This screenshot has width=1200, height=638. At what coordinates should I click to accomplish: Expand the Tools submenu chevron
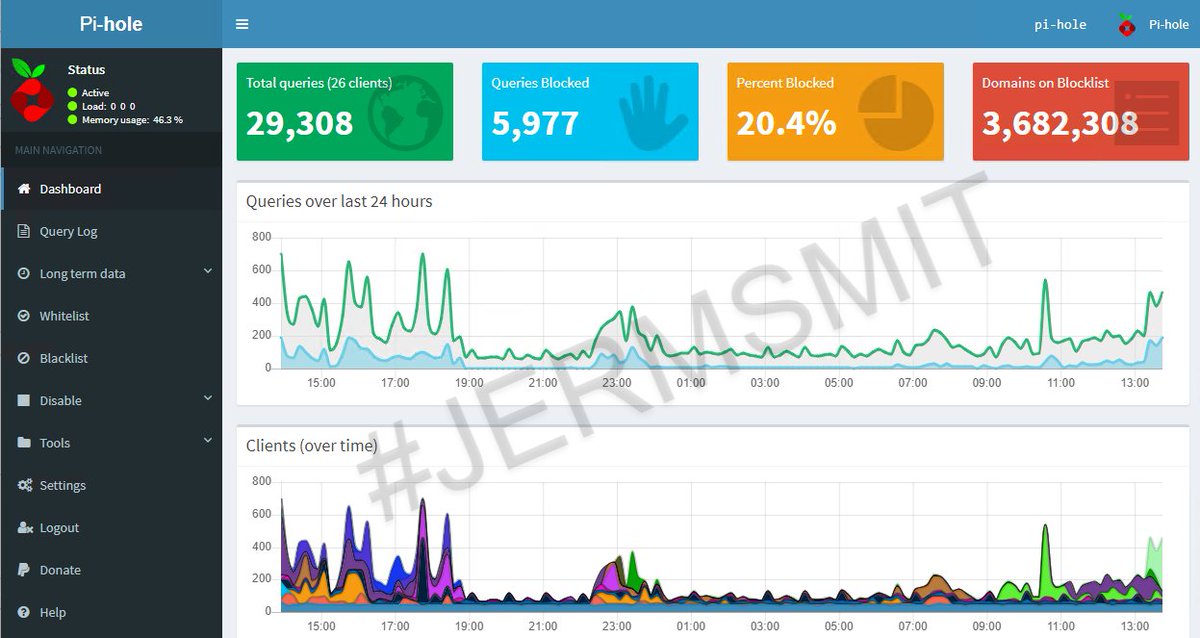point(208,440)
